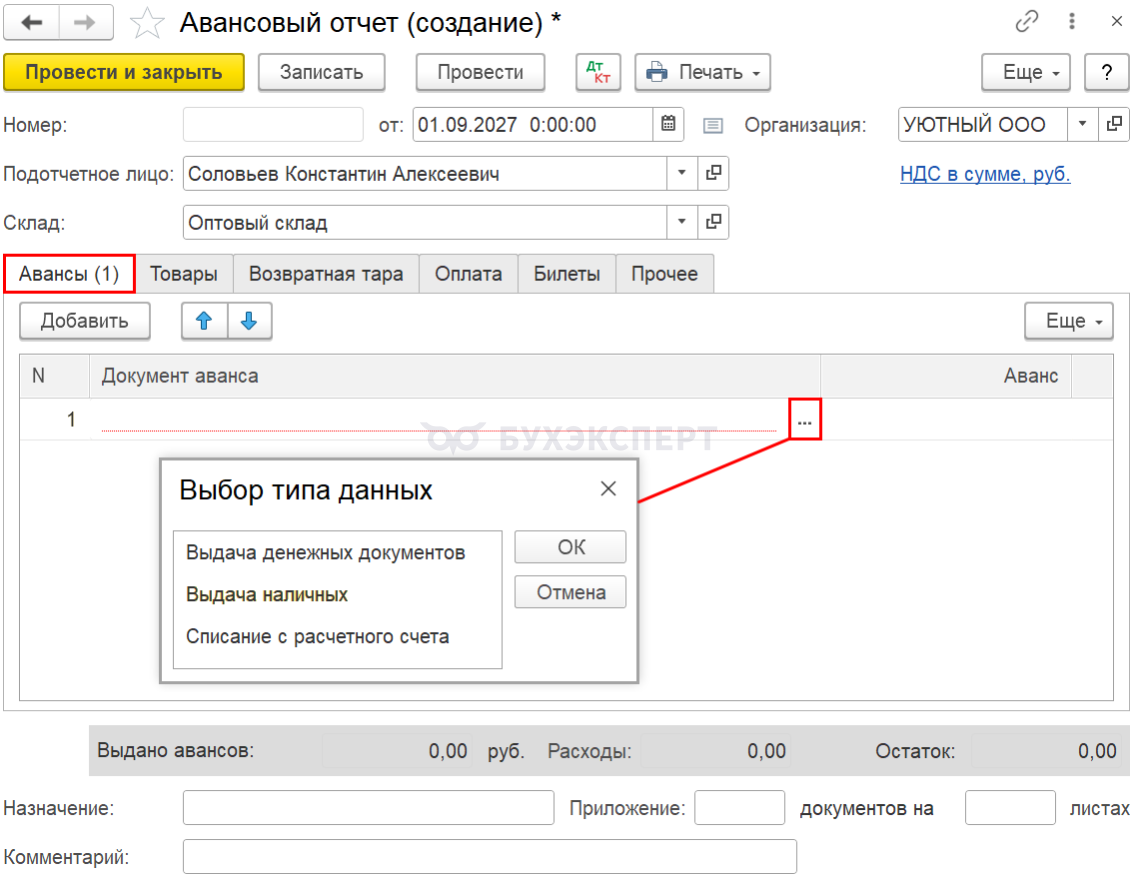
Task: Click the back navigation arrow
Action: (31, 22)
